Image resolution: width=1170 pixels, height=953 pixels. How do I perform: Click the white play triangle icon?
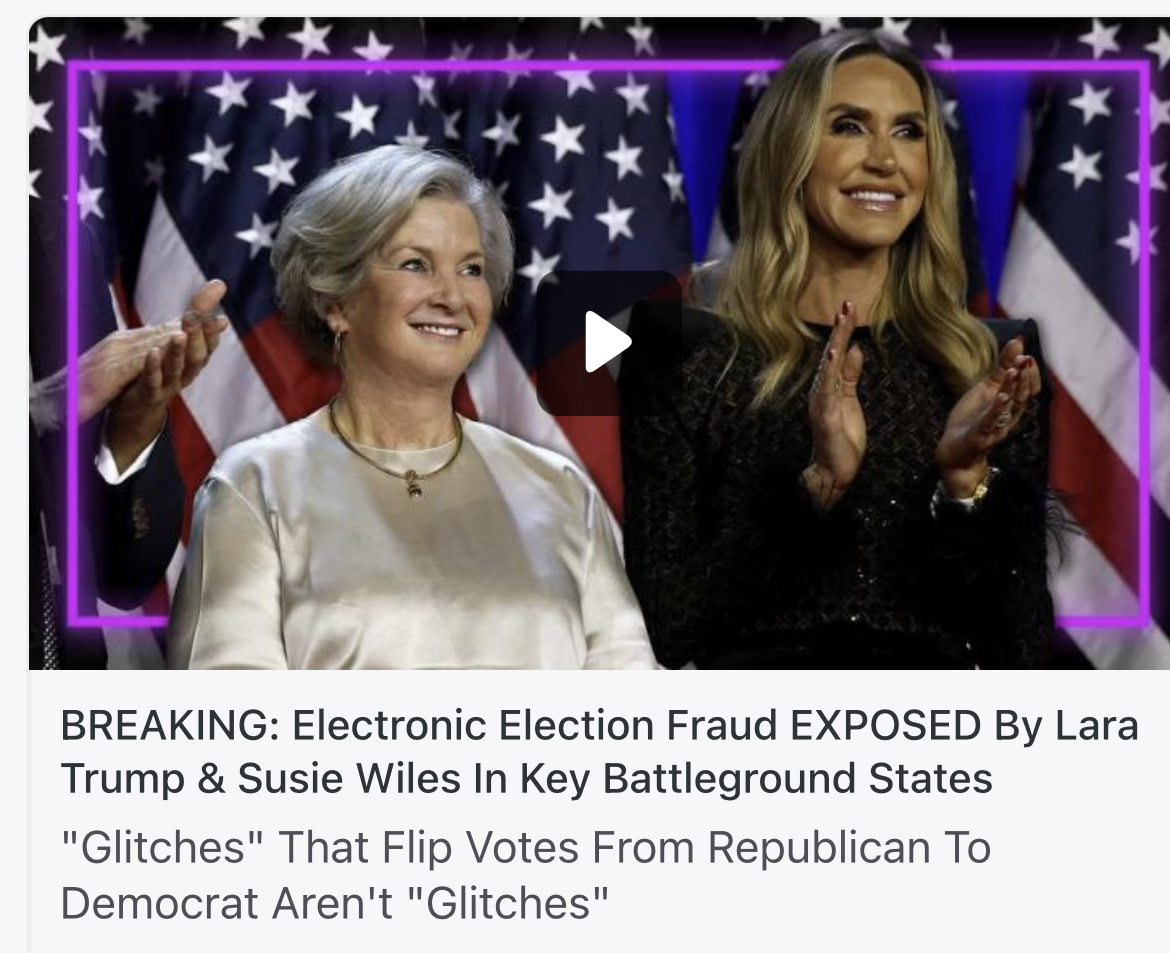pos(608,342)
